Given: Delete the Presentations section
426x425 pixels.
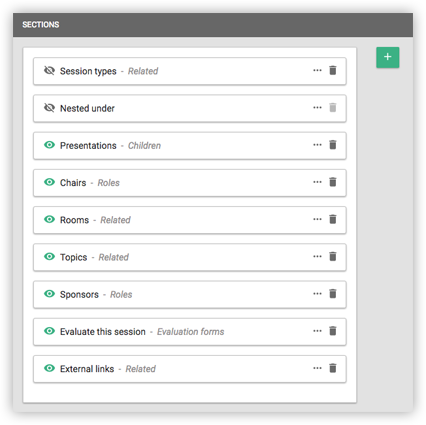Looking at the screenshot, I should click(x=333, y=145).
